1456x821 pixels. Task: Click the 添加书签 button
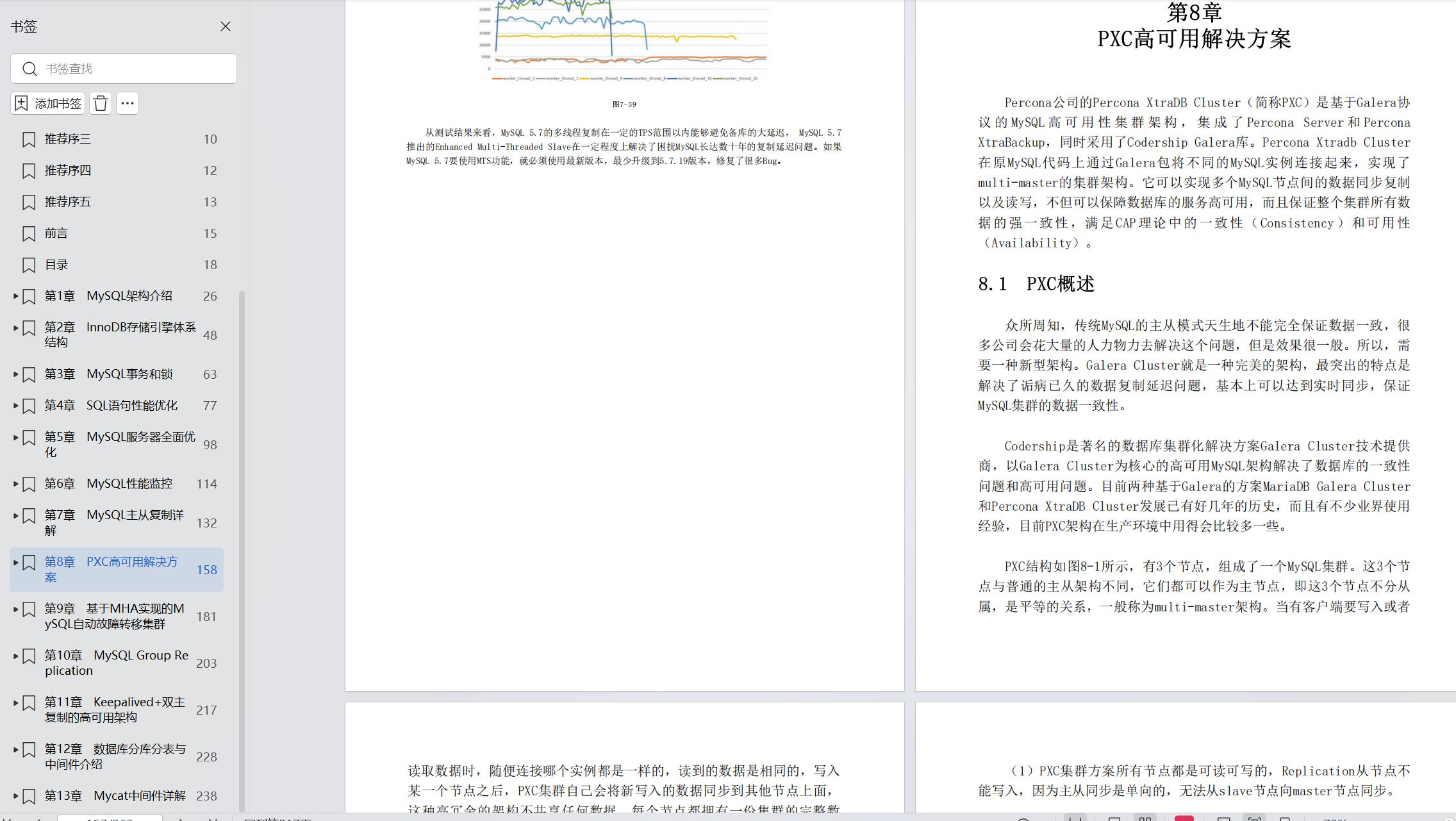pos(48,103)
